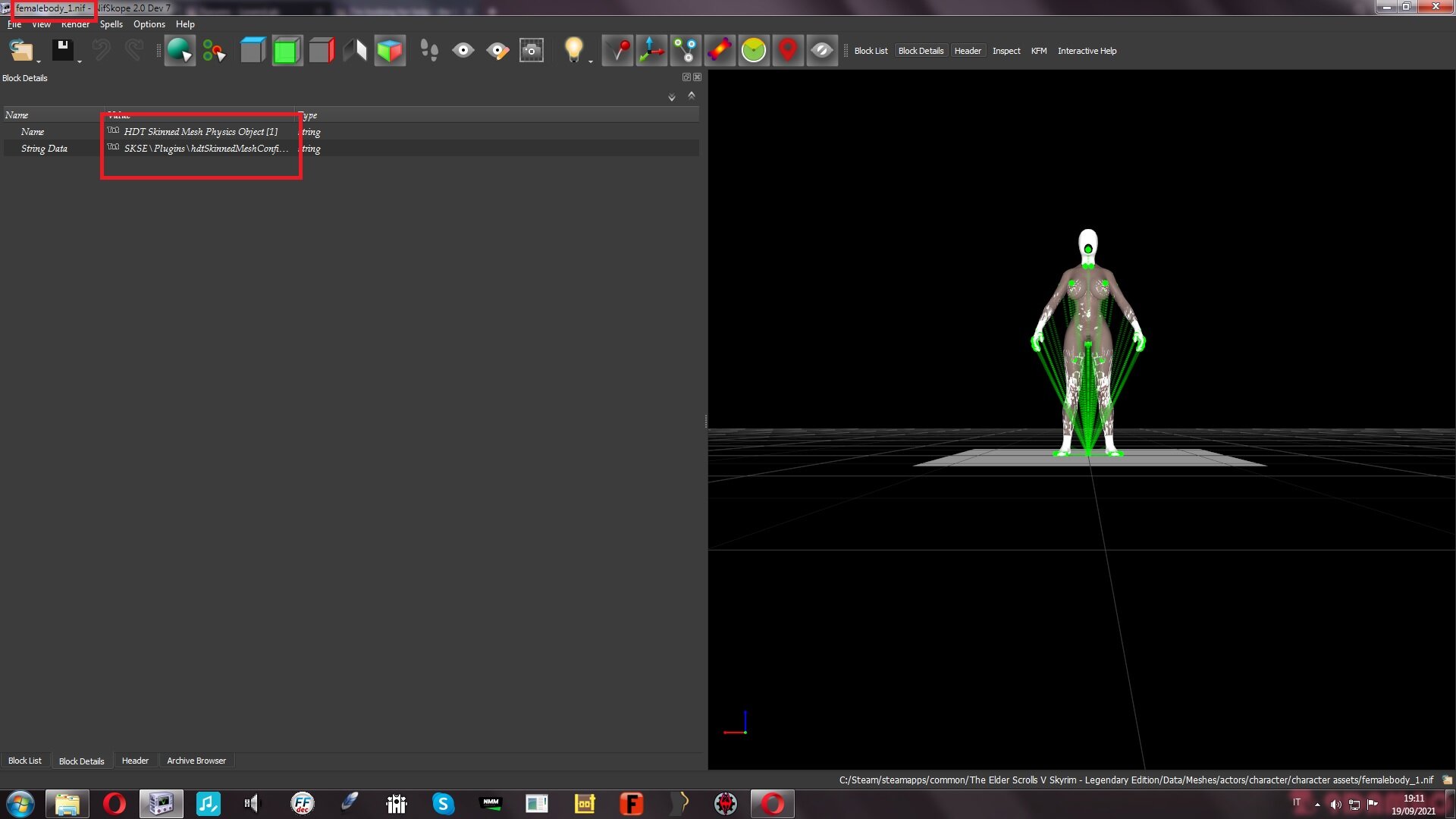Open the File menu
1456x819 pixels.
pos(14,24)
